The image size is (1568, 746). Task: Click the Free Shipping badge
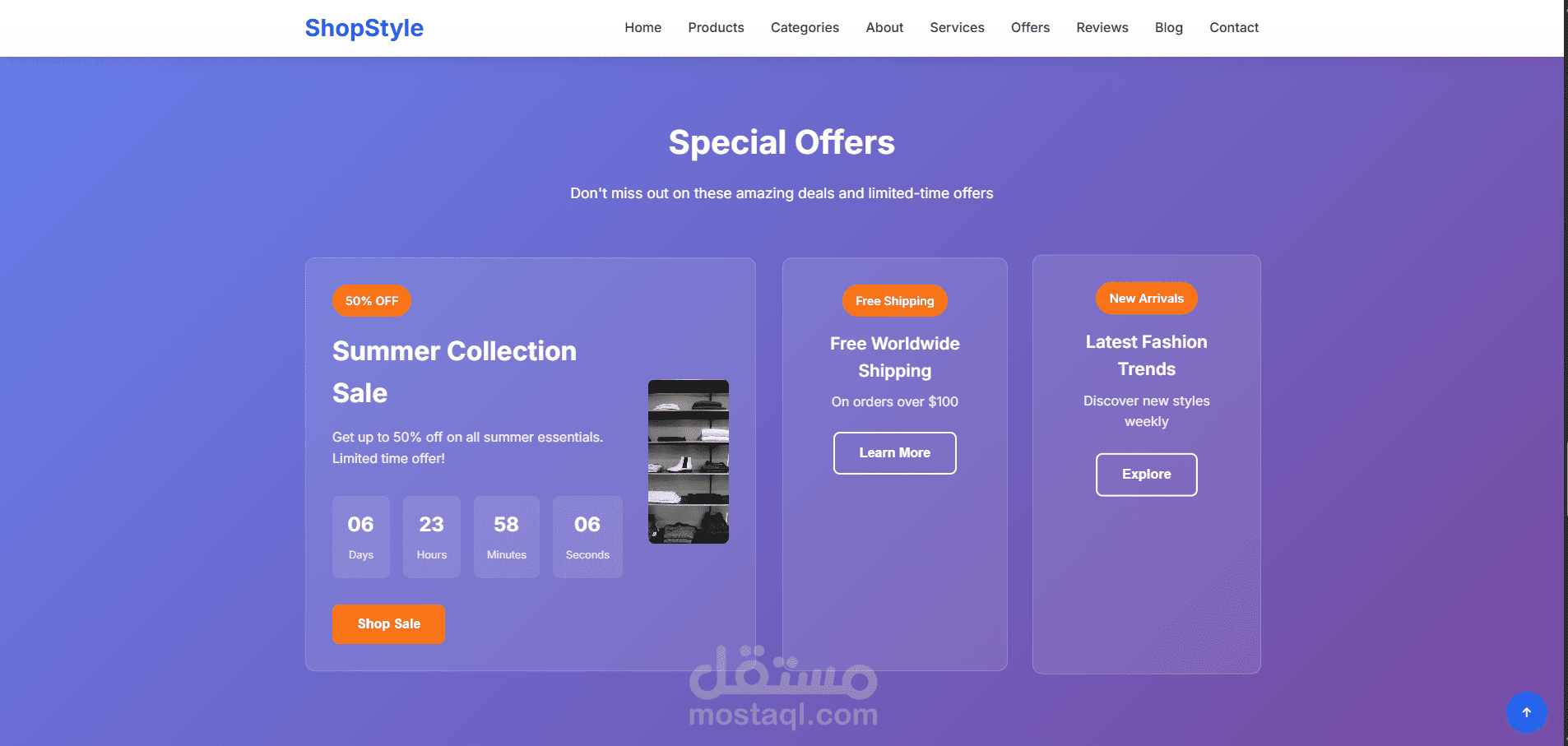(894, 301)
